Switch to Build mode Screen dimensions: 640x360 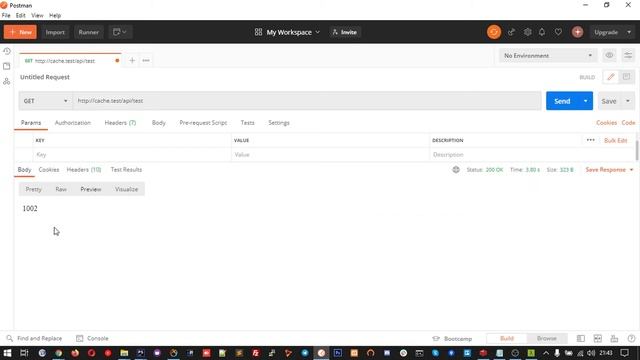pyautogui.click(x=507, y=338)
